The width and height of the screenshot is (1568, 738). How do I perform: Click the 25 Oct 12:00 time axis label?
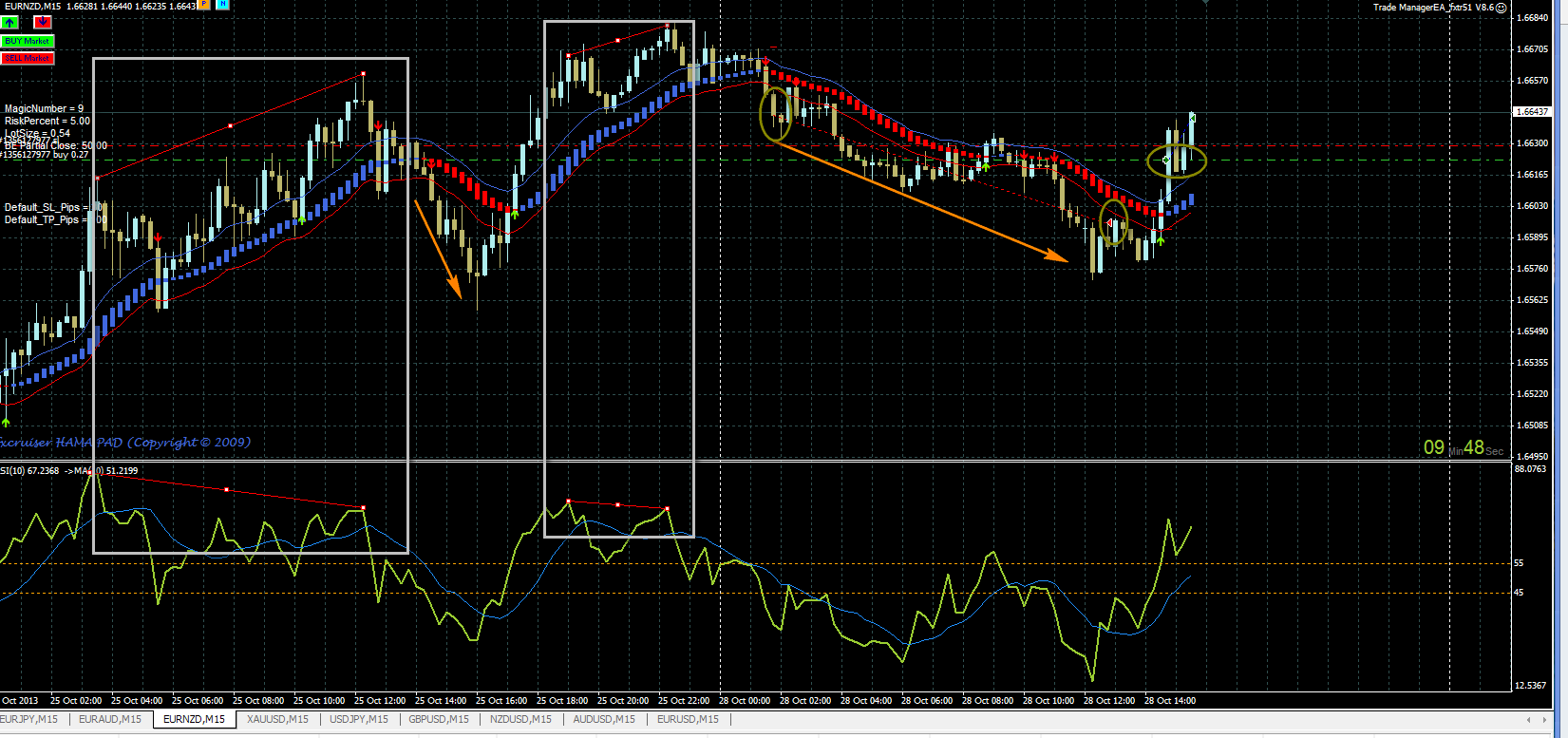pyautogui.click(x=380, y=701)
